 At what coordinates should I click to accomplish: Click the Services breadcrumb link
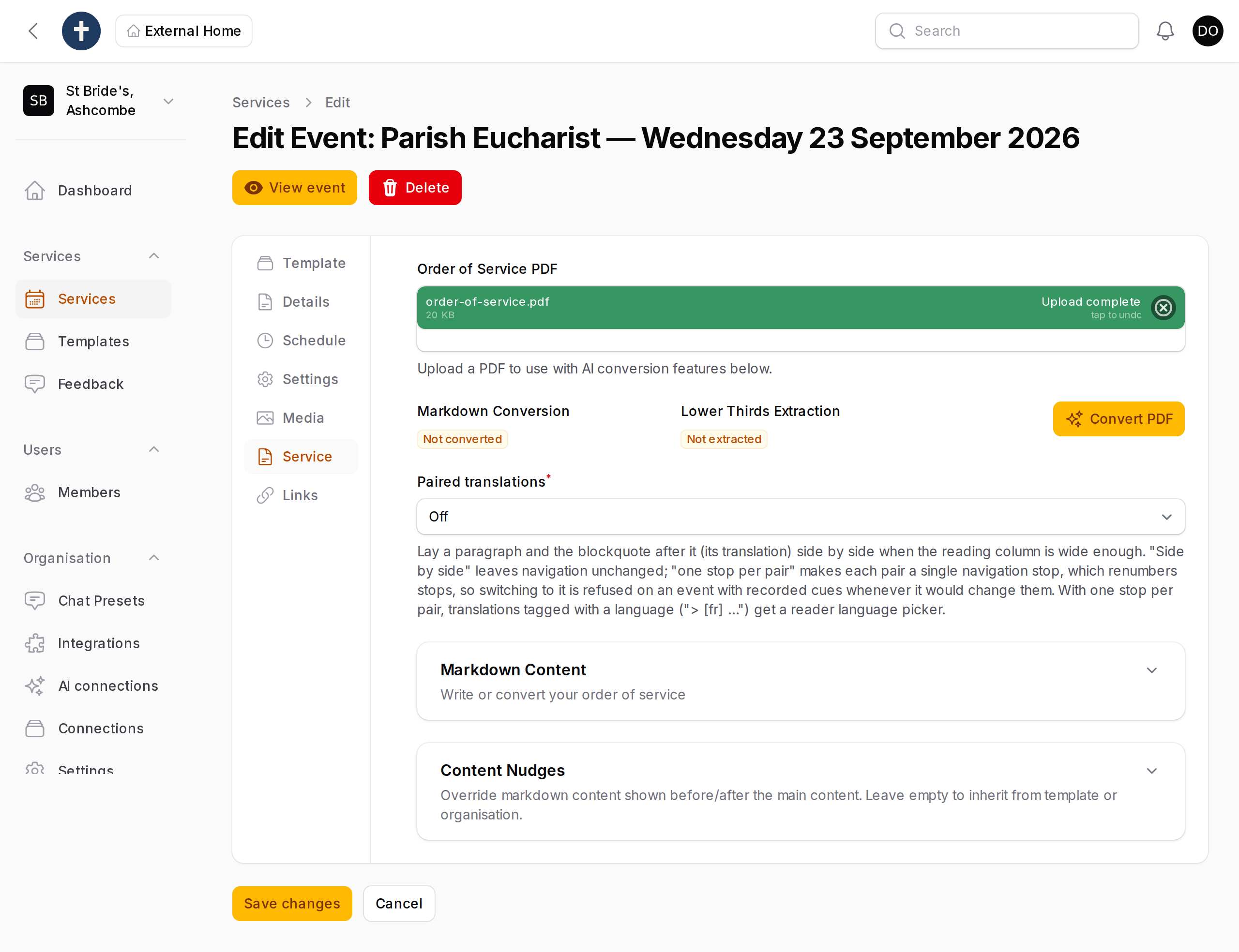tap(261, 103)
